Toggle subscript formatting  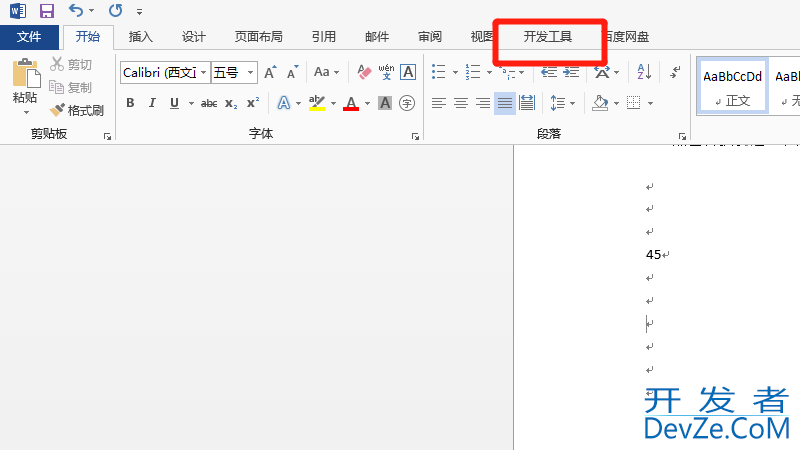tap(231, 104)
